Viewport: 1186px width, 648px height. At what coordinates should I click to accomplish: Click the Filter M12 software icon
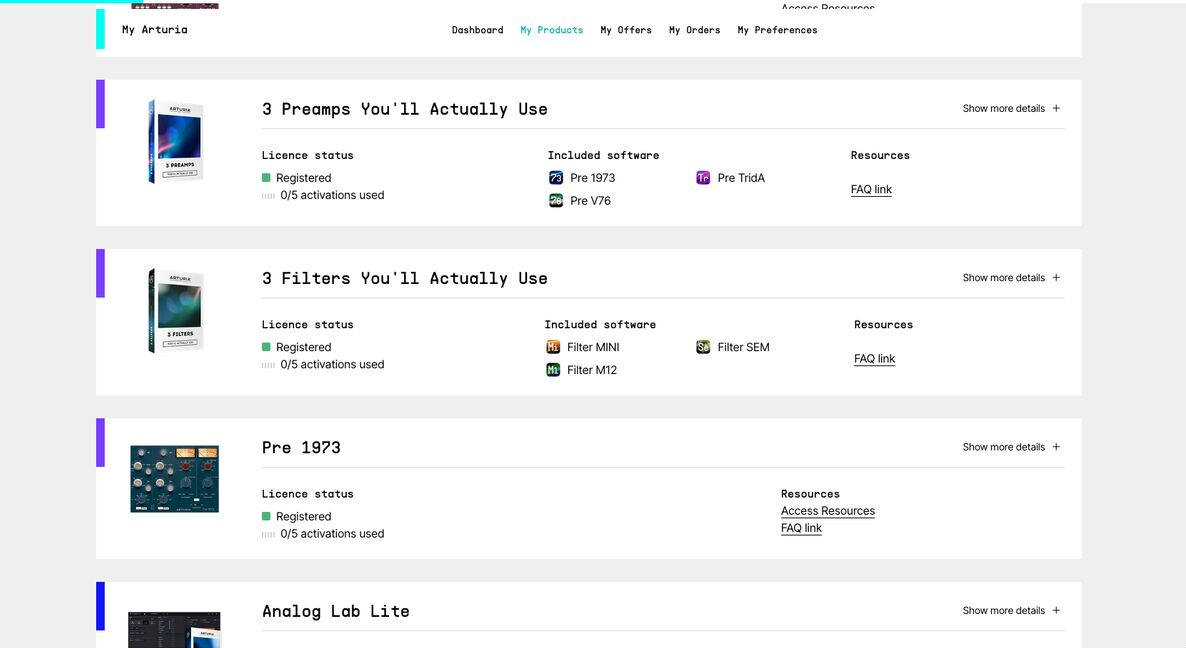pos(553,370)
